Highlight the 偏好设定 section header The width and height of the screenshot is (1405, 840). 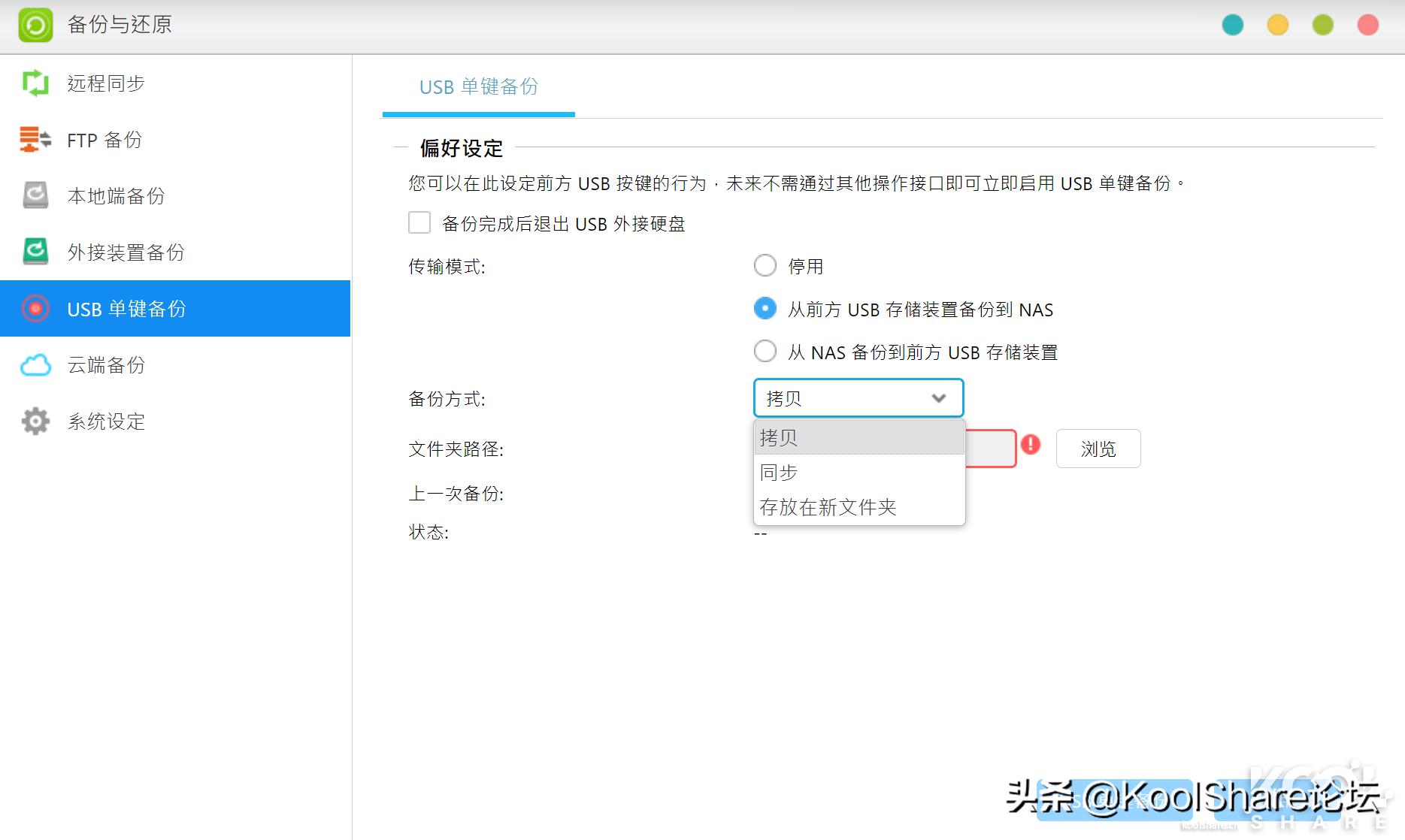point(460,148)
